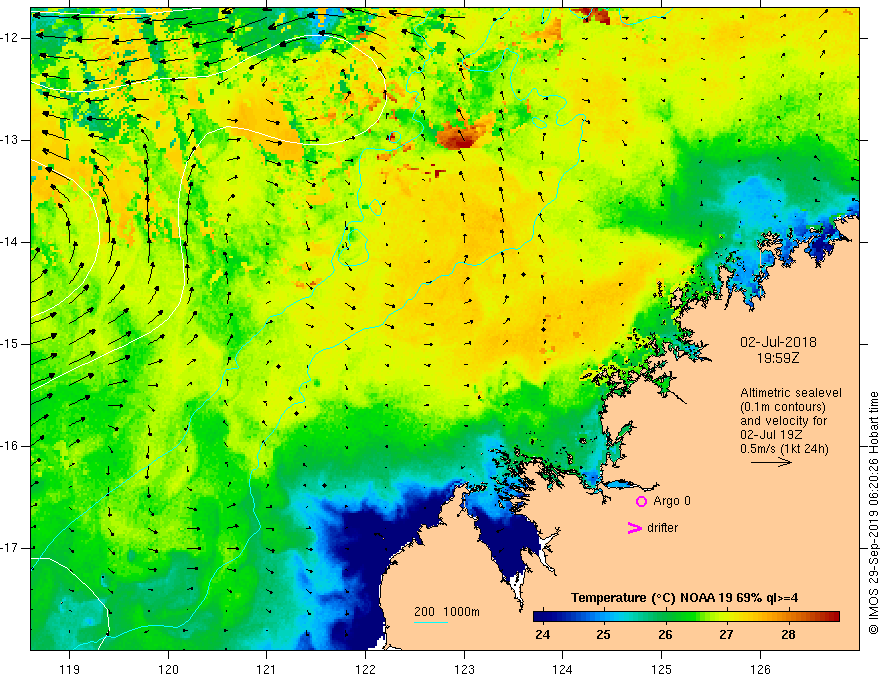
Task: Click the time label 19:59Z
Action: (x=778, y=358)
